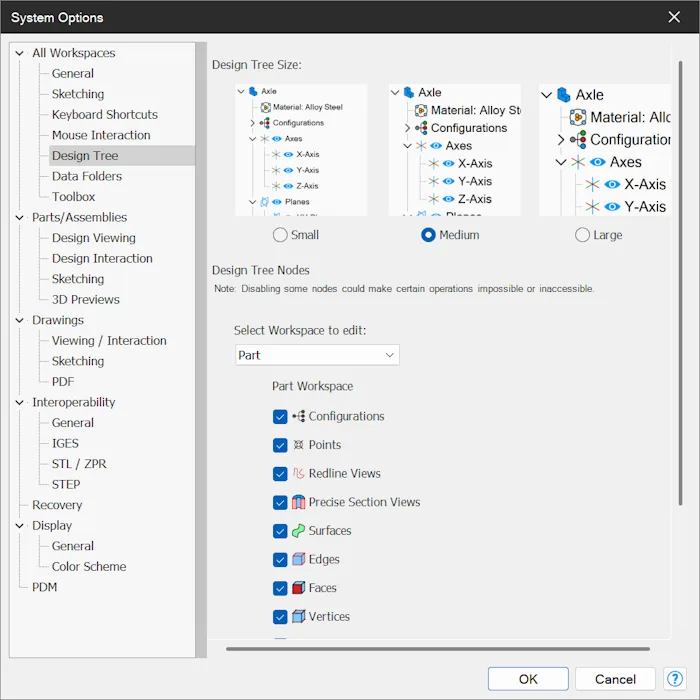
Task: Collapse the Parts/Assemblies tree group
Action: click(19, 217)
